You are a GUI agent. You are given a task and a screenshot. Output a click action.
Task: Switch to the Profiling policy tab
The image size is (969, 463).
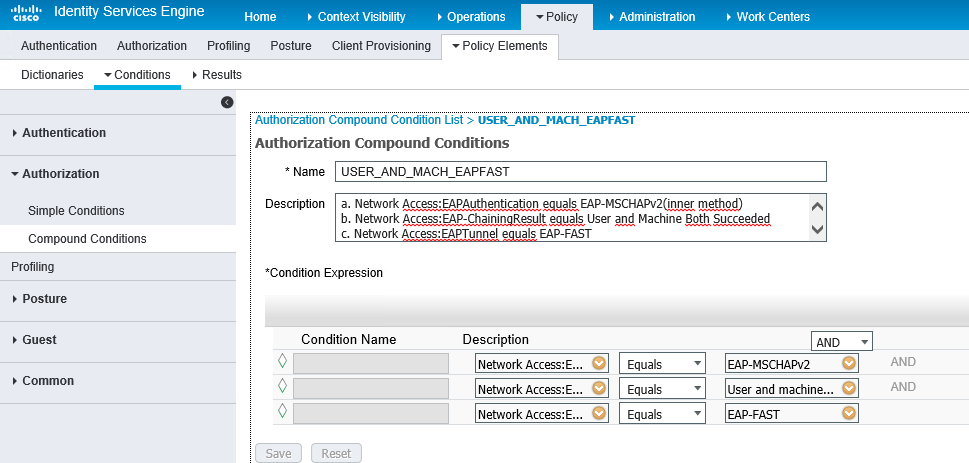tap(229, 46)
